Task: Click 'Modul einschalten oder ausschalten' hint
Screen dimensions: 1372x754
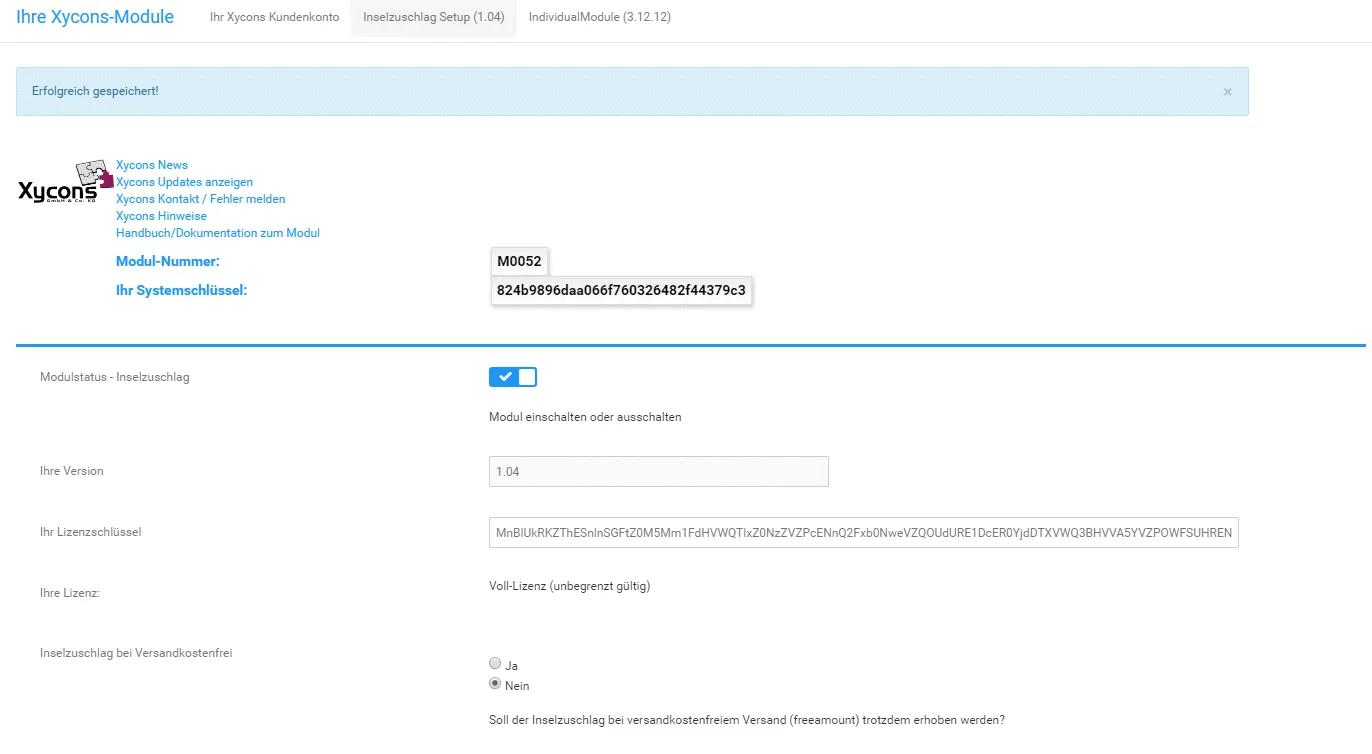Action: pyautogui.click(x=585, y=417)
